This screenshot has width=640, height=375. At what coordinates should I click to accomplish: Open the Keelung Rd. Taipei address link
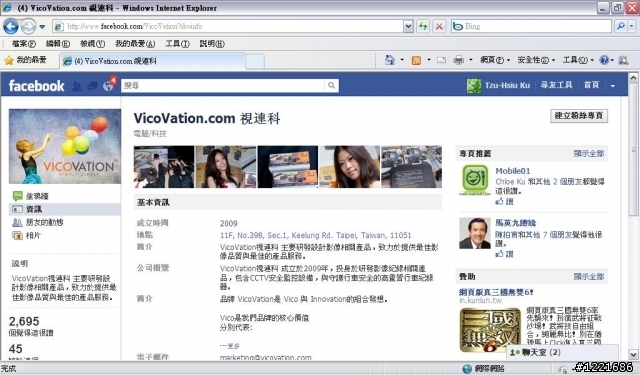tap(315, 235)
